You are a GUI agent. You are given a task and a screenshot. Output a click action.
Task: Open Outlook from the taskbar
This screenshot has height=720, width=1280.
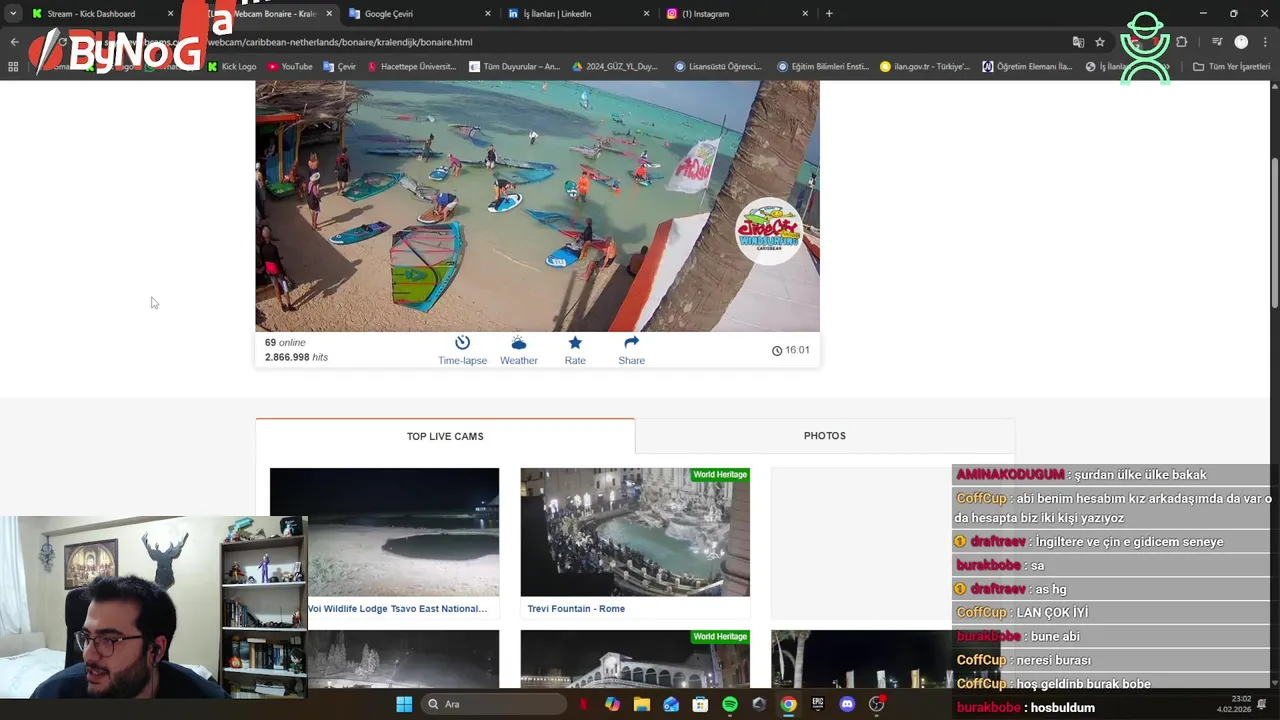pos(671,704)
